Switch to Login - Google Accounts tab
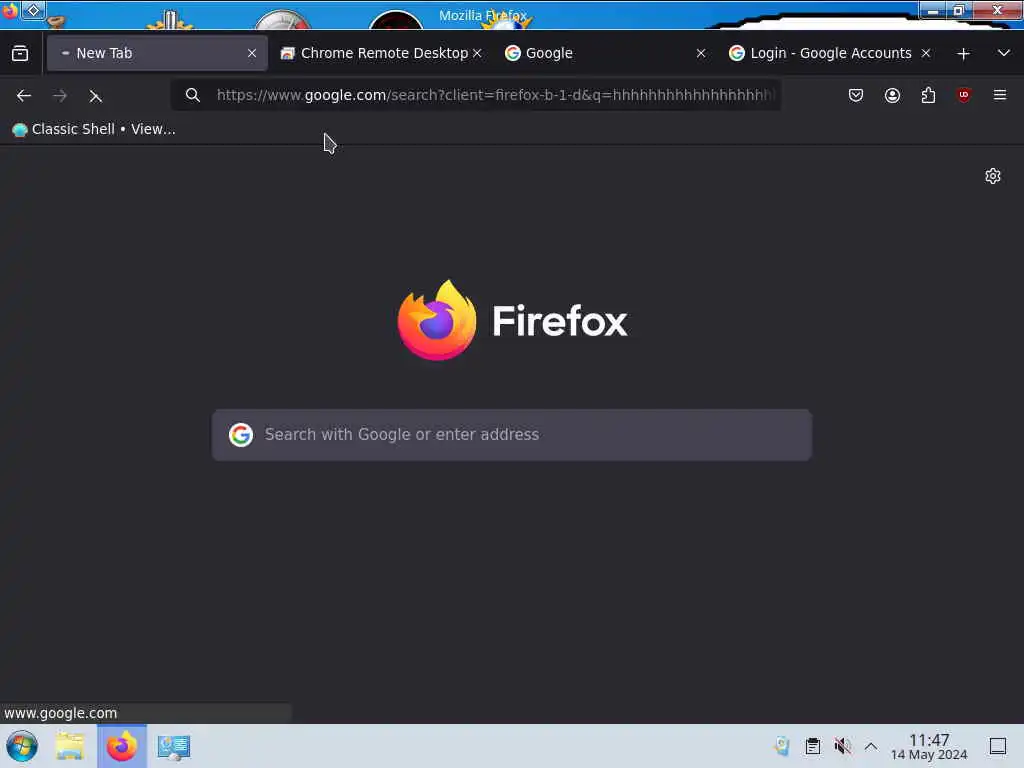 [x=830, y=53]
